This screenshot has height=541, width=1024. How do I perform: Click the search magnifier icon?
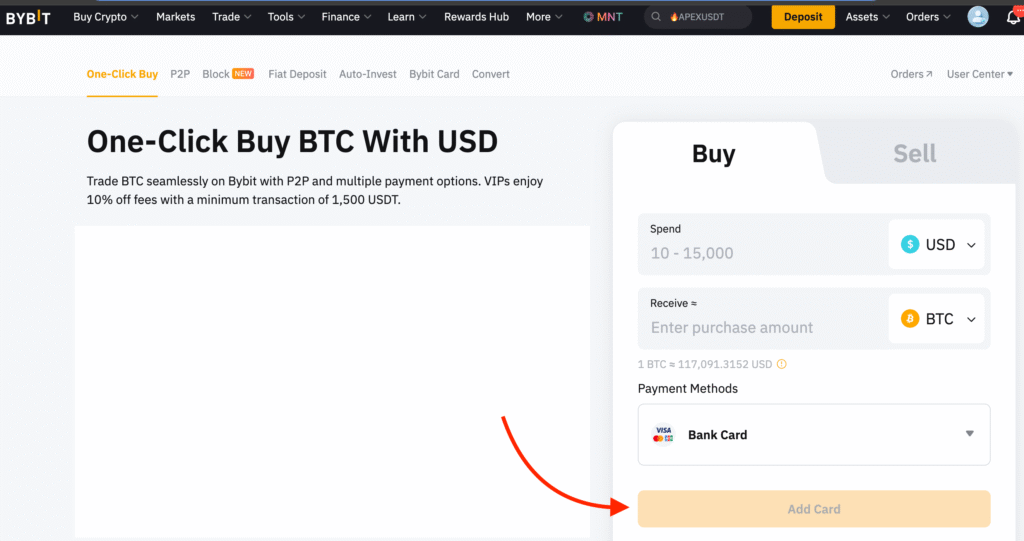coord(656,17)
